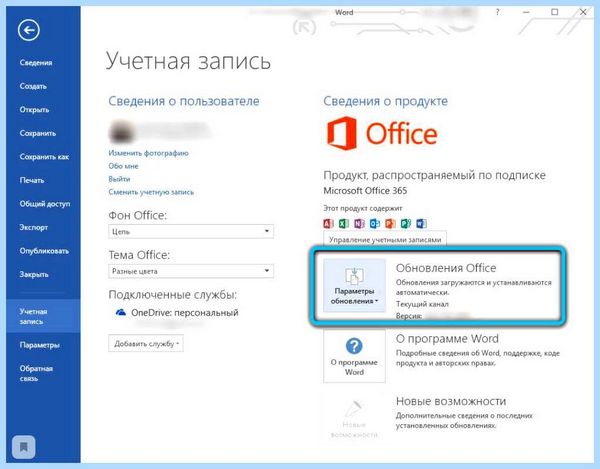Viewport: 600px width, 469px height.
Task: Click the Управление учетными записями button
Action: (x=385, y=240)
